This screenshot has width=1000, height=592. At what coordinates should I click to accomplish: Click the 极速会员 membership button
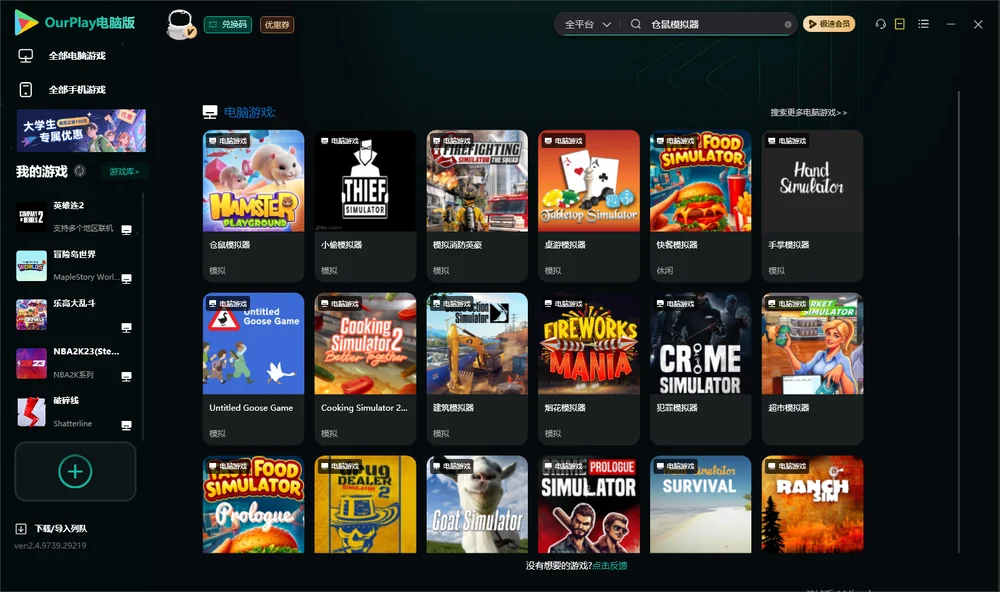click(829, 24)
